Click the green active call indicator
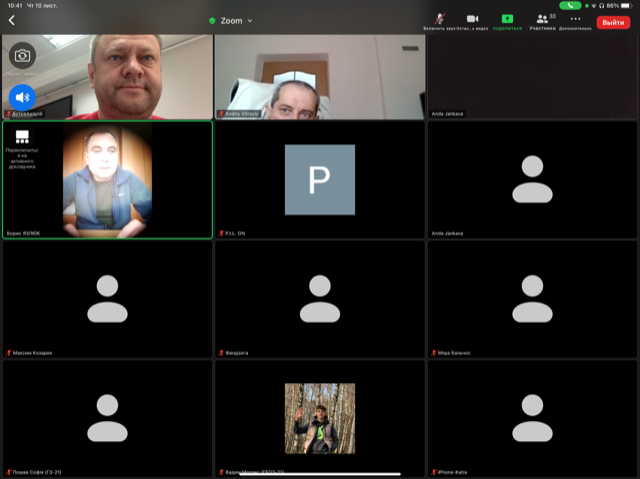640x479 pixels. point(570,6)
